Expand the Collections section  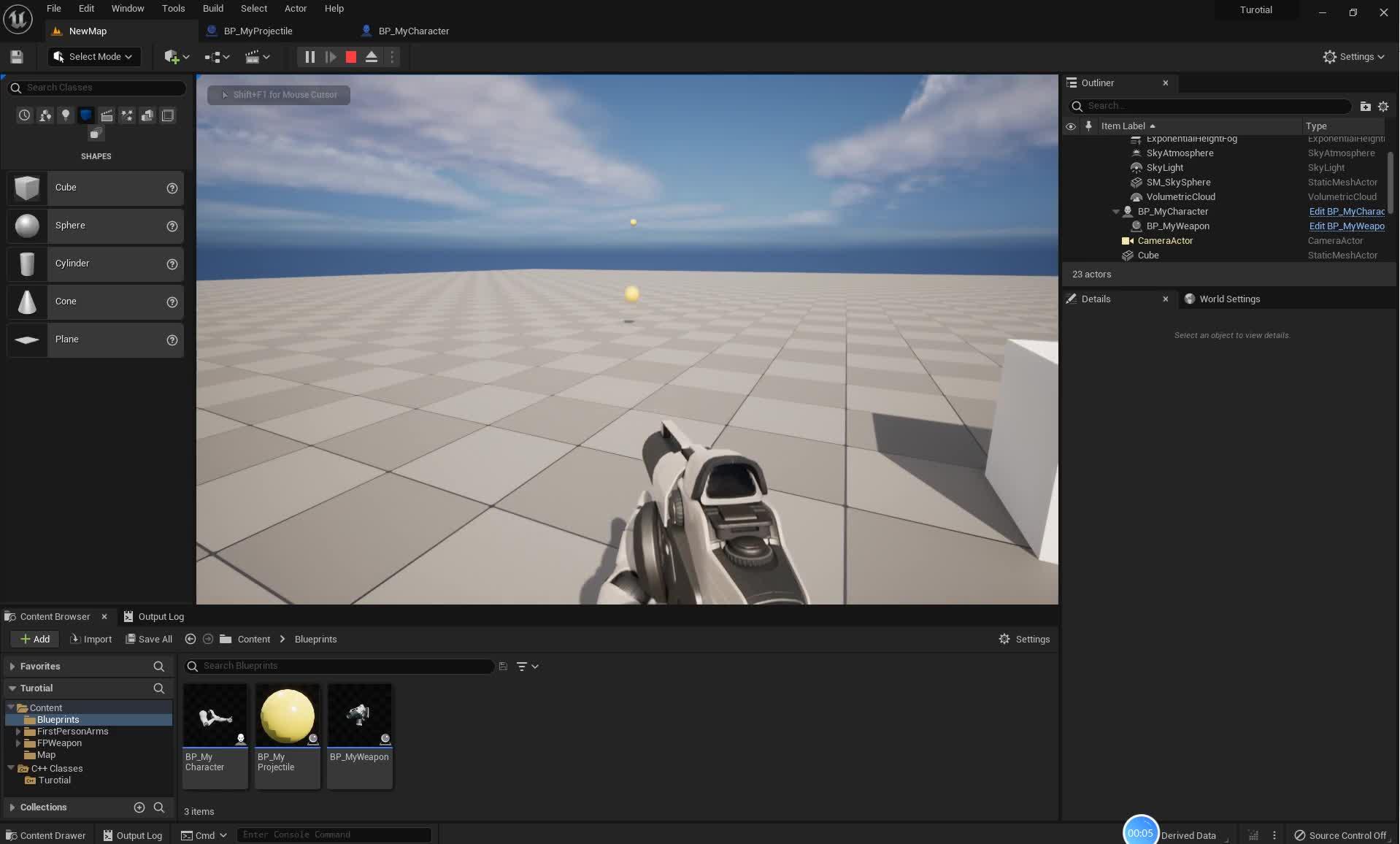[x=12, y=807]
